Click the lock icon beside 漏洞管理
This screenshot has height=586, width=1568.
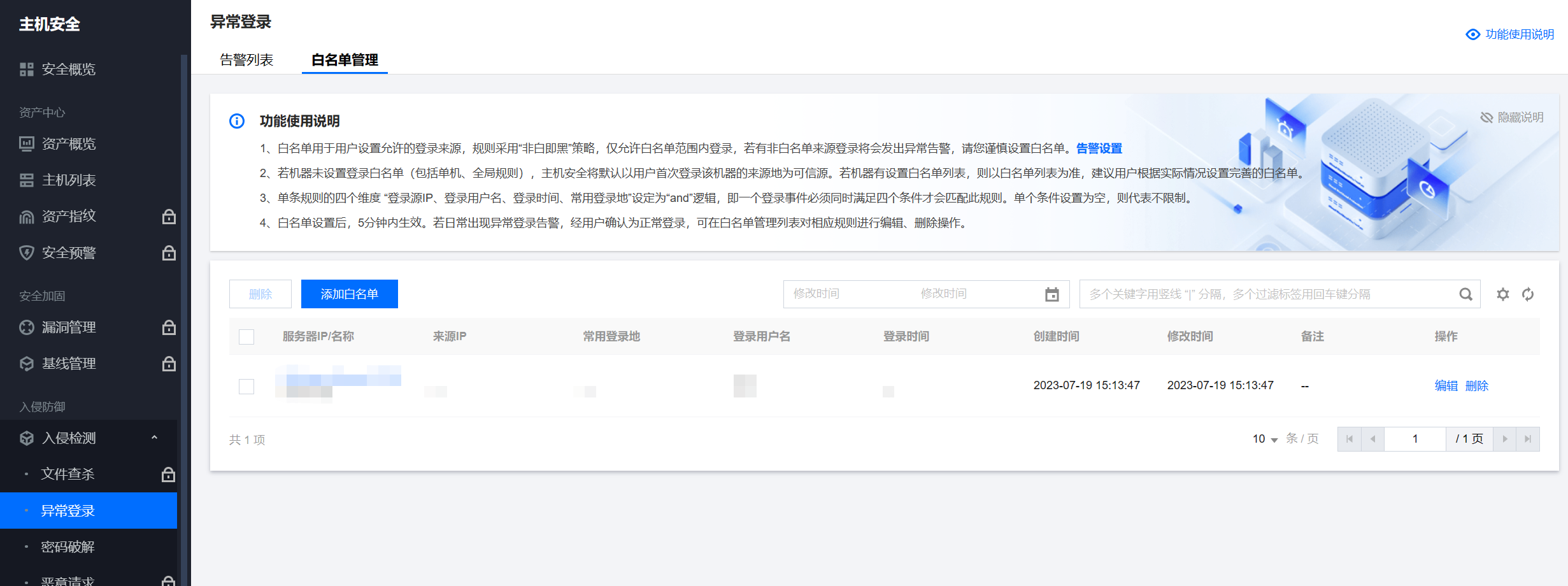[169, 327]
